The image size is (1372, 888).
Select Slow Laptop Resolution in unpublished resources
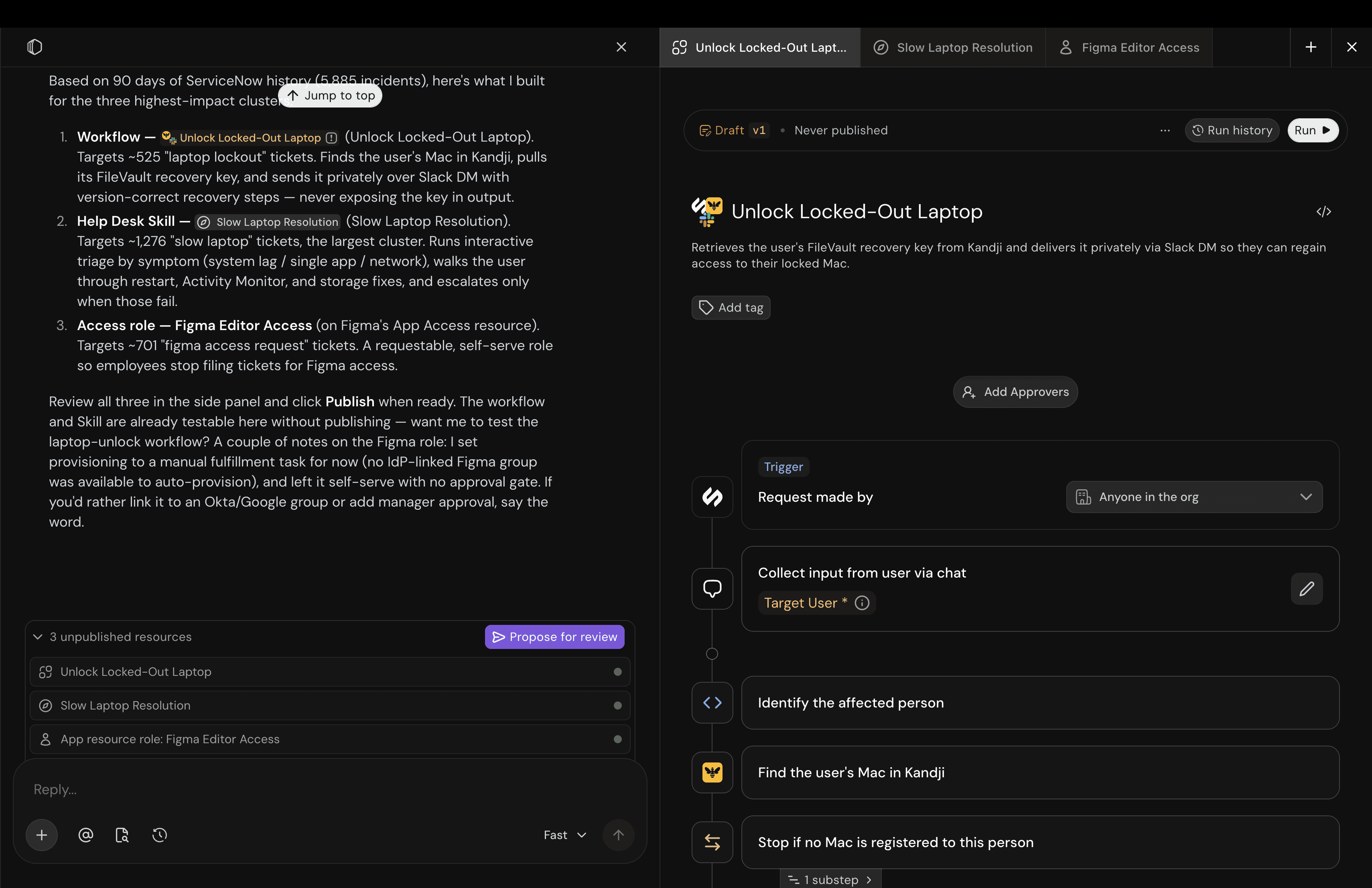pos(330,706)
